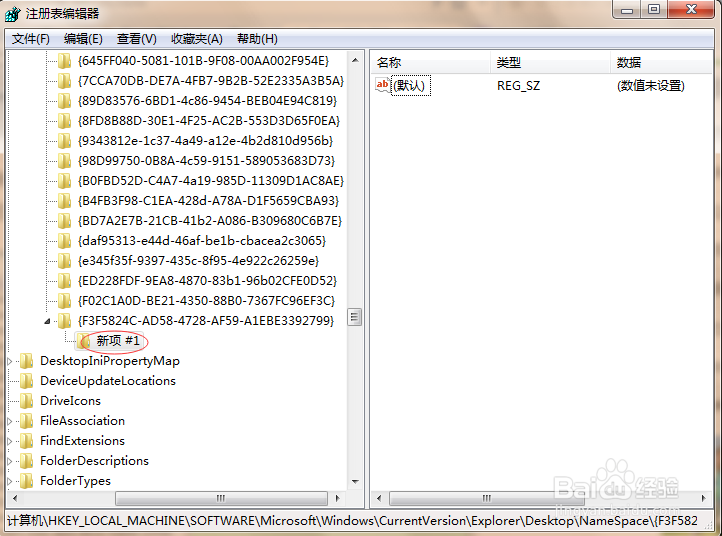722x536 pixels.
Task: Click the 类型 column header
Action: pos(551,62)
